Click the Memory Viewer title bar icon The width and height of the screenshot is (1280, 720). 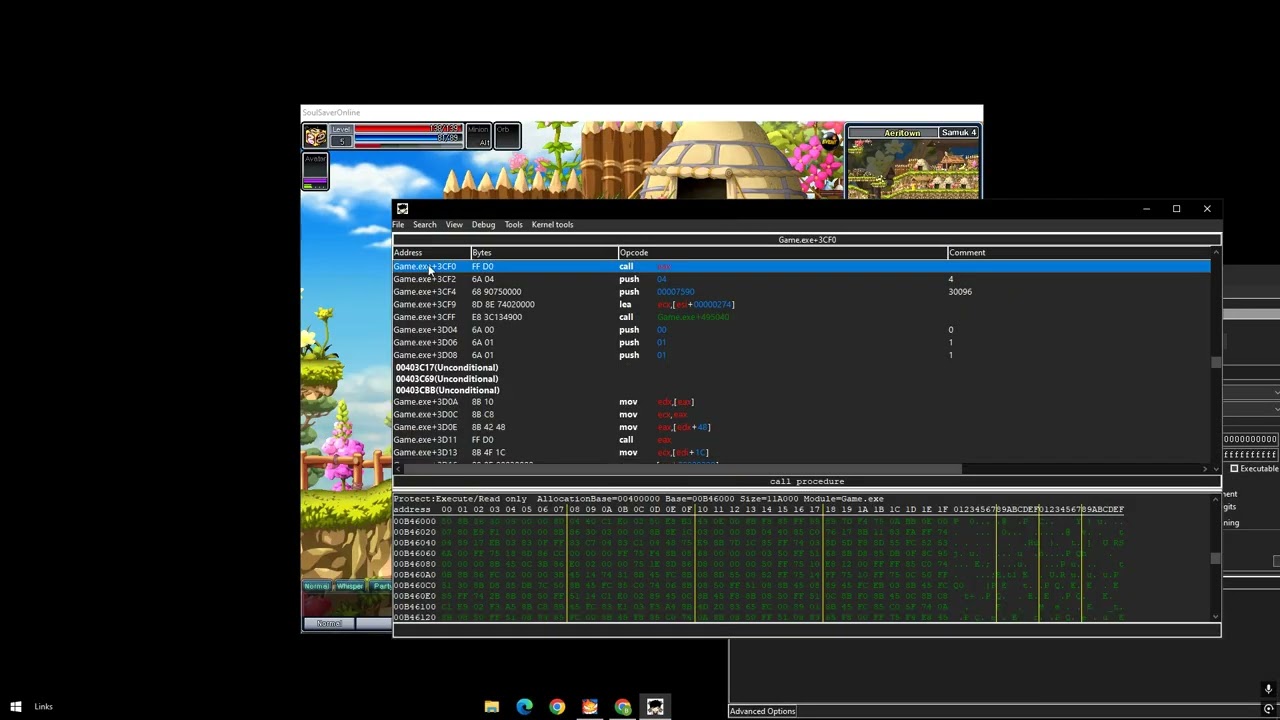tap(402, 209)
